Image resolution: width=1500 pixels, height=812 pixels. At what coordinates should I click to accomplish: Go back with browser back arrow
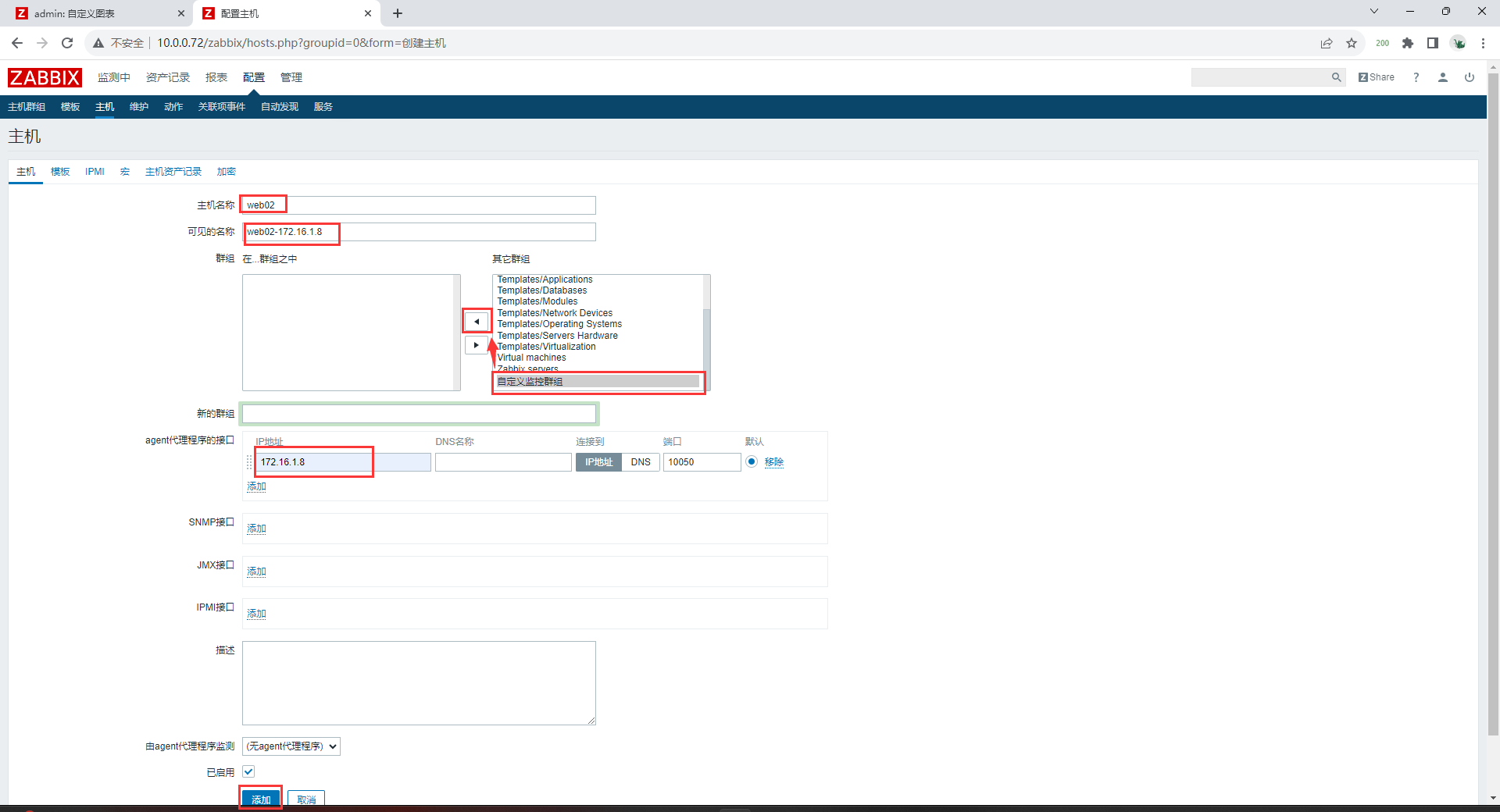17,43
